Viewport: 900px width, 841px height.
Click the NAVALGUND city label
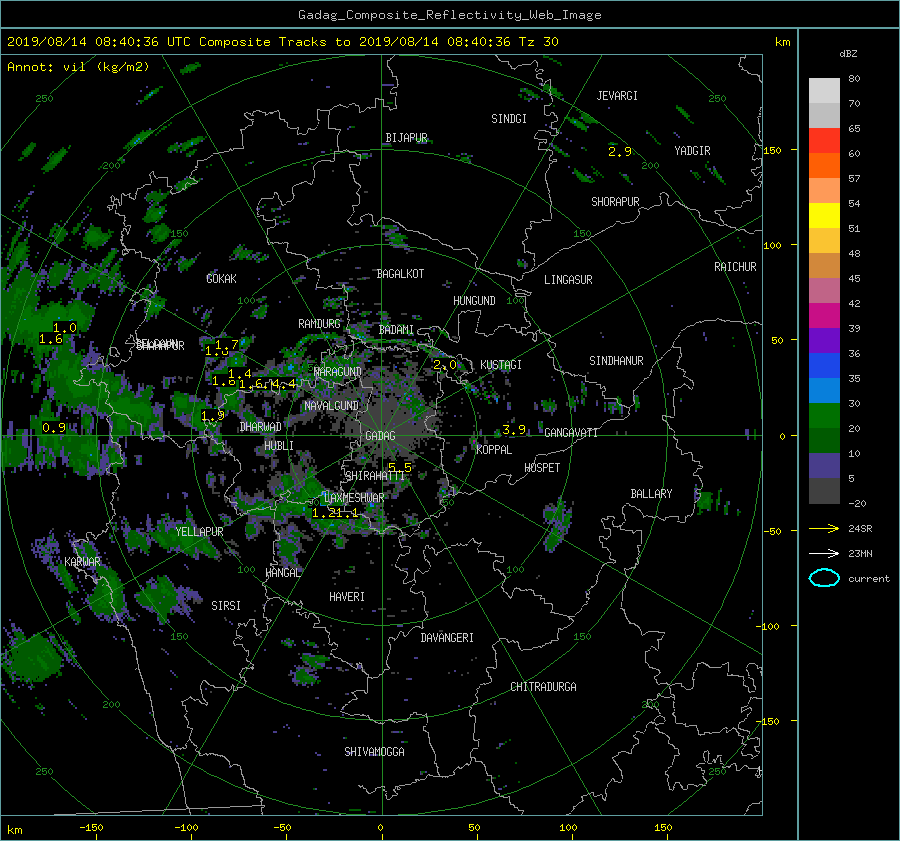point(331,406)
